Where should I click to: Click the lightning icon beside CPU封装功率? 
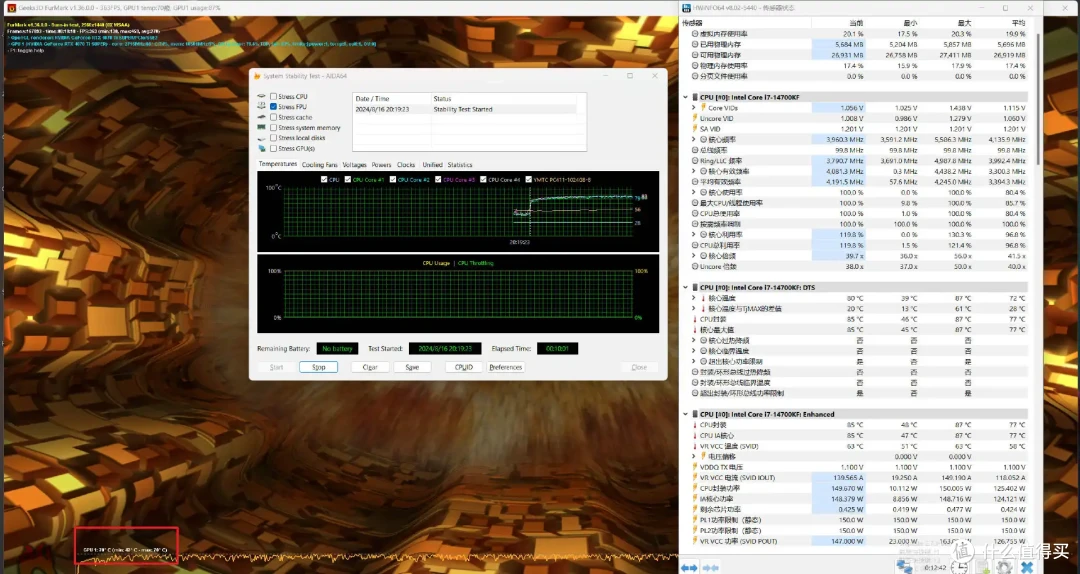[x=695, y=488]
